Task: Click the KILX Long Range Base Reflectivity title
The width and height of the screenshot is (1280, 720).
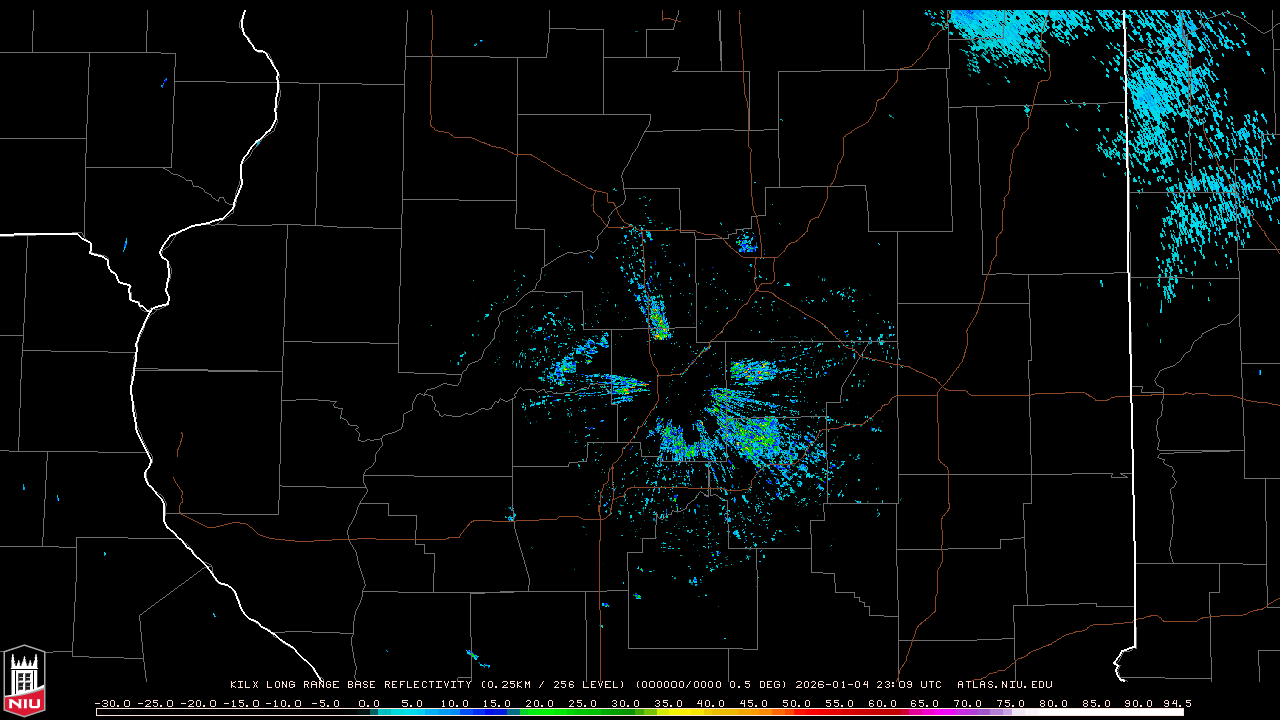Action: coord(350,685)
